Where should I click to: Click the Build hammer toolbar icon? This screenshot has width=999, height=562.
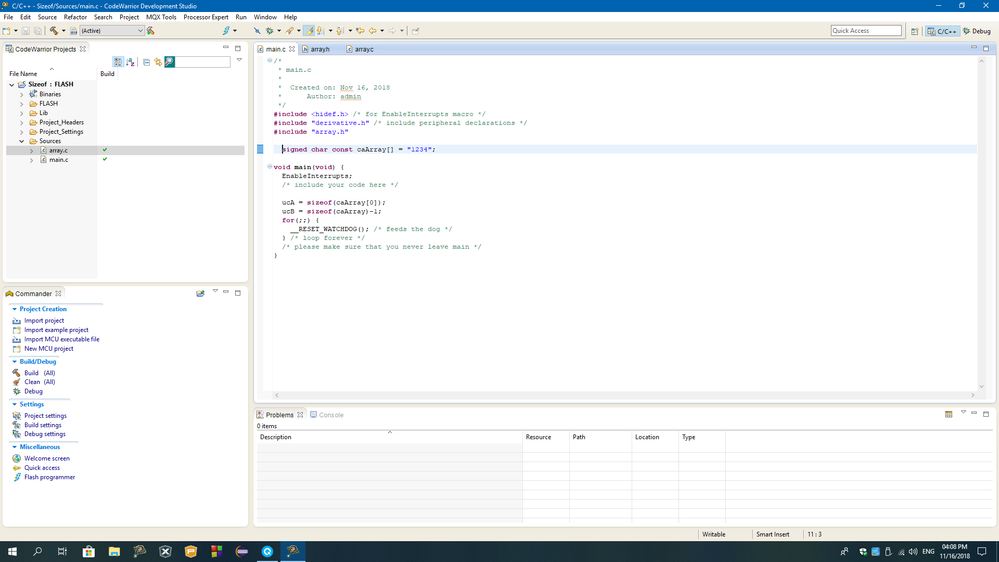54,31
